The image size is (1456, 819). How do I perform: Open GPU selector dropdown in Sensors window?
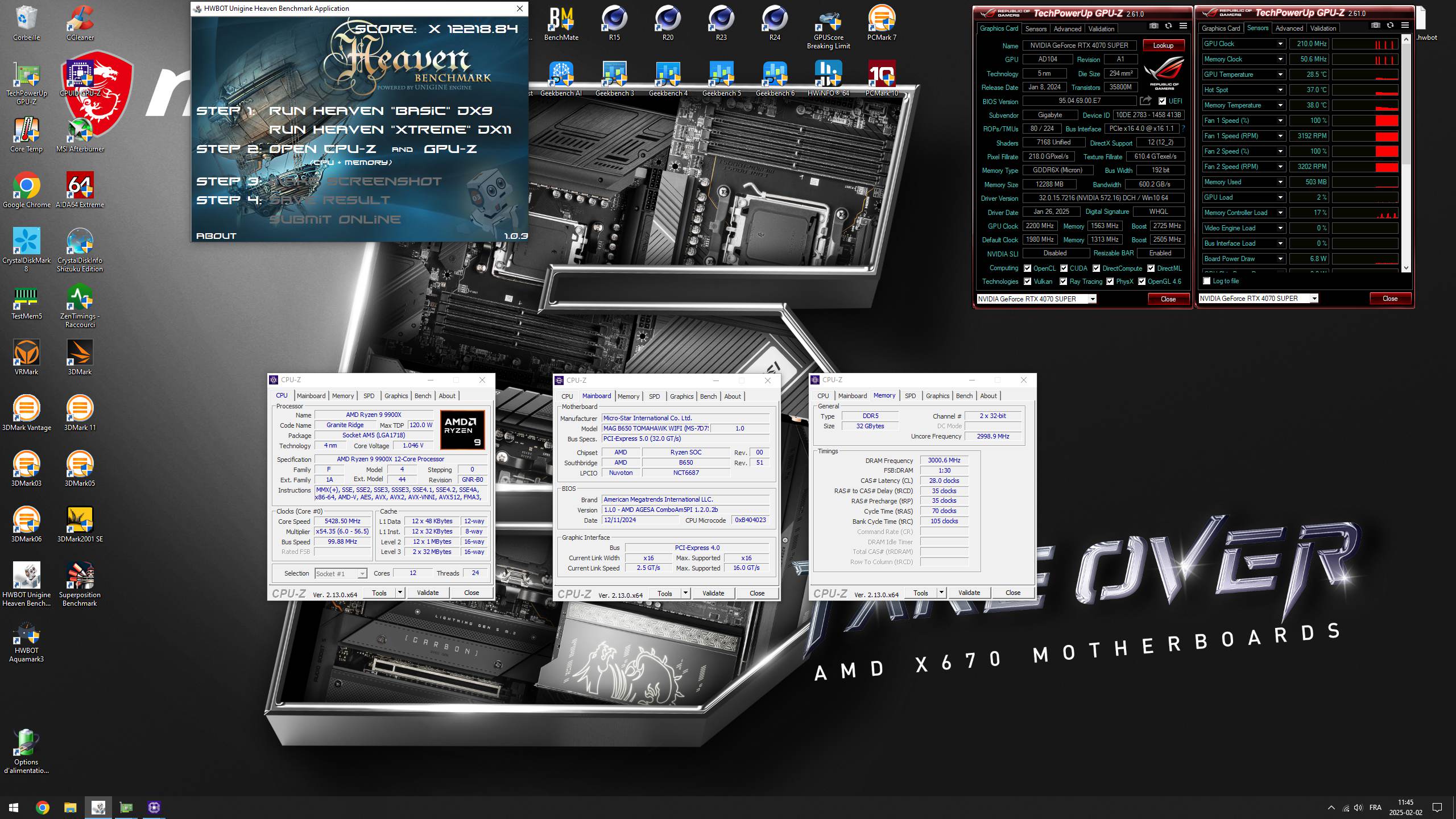1314,299
